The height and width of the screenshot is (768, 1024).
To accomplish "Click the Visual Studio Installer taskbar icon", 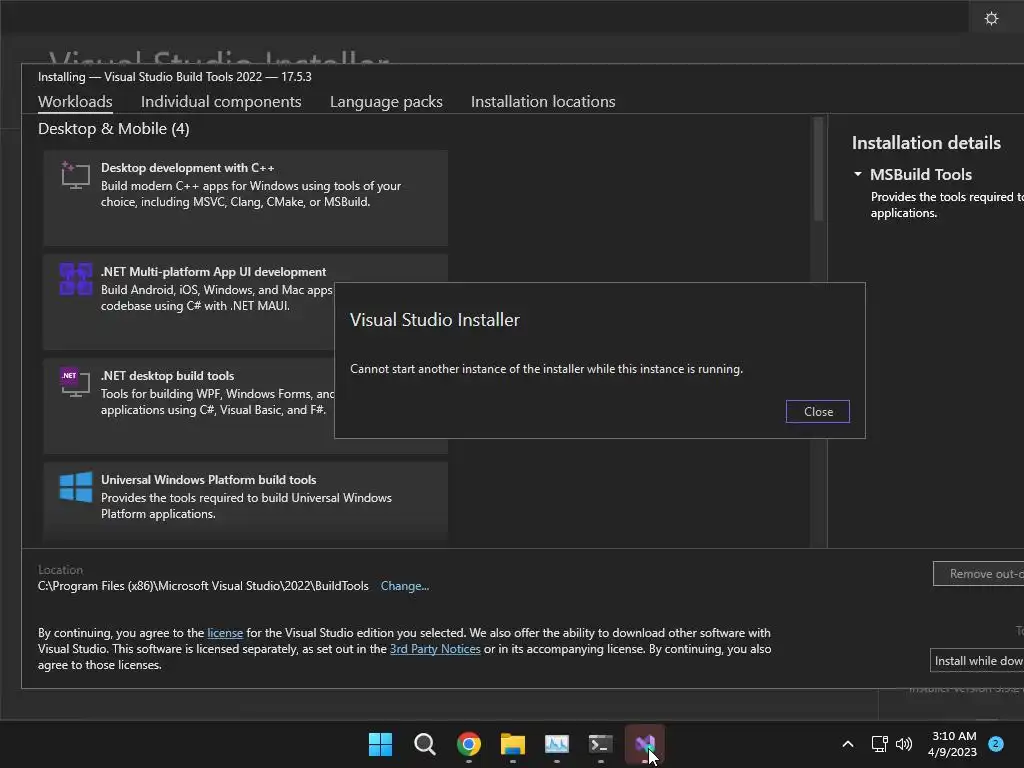I will 645,744.
